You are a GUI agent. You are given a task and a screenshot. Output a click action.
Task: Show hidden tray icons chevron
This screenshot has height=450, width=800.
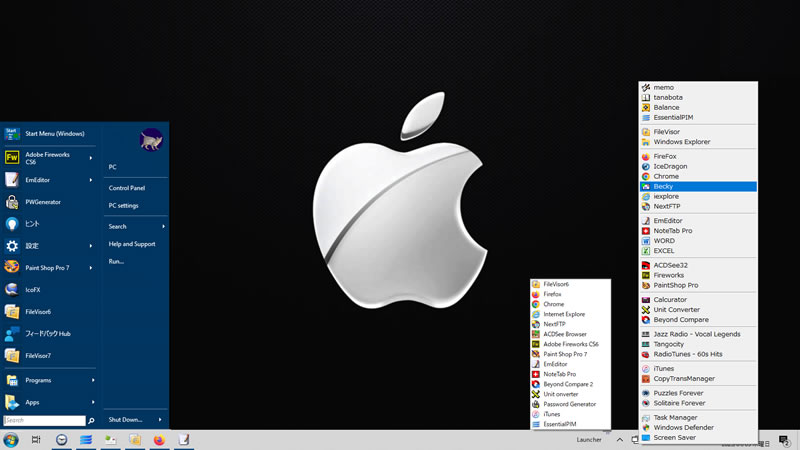coord(619,440)
